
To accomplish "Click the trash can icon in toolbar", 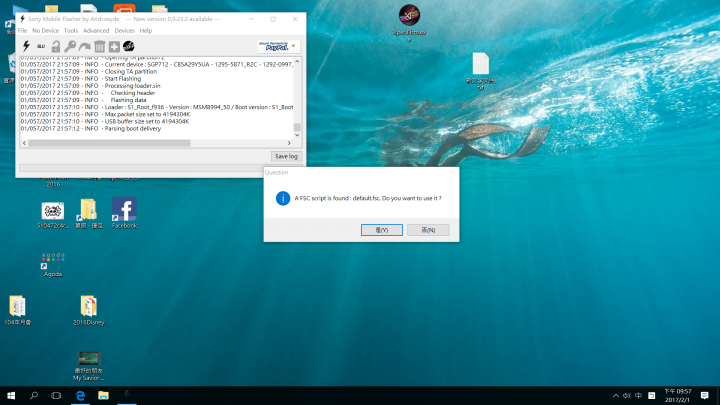I will (100, 46).
